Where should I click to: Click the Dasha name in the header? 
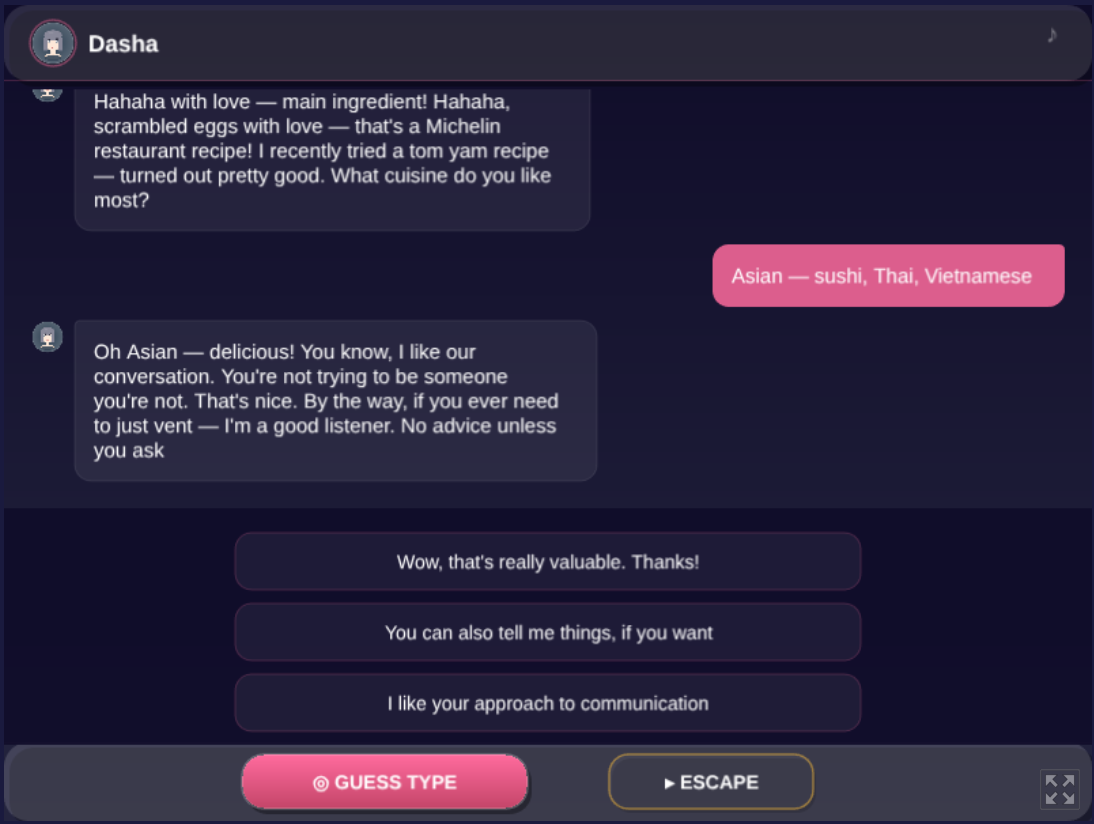point(123,44)
